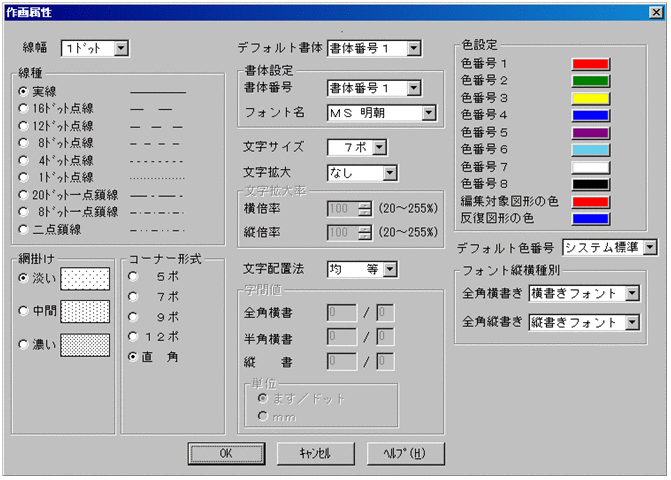Select the 二点鎖線 line type
Screen dimensions: 671x480
23,230
